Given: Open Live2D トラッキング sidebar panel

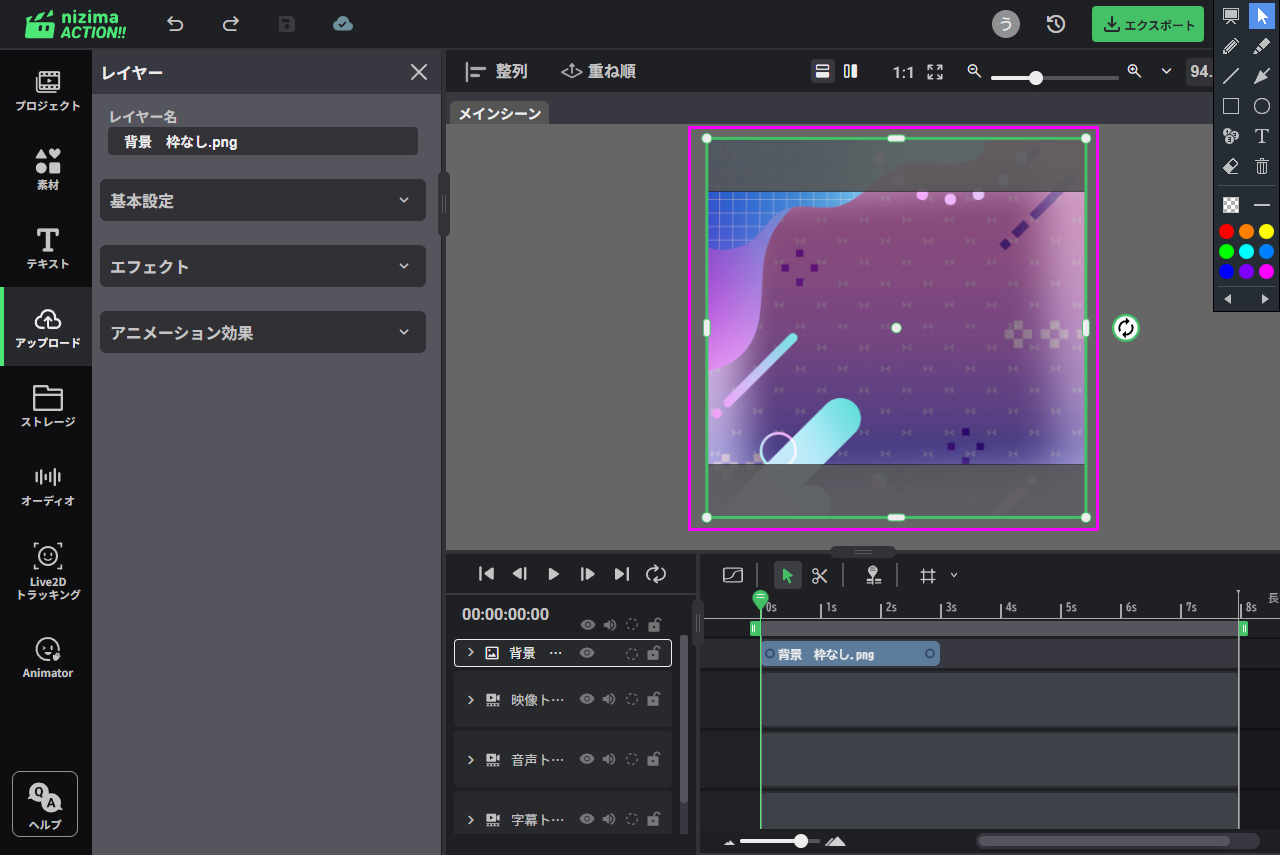Looking at the screenshot, I should pos(47,572).
